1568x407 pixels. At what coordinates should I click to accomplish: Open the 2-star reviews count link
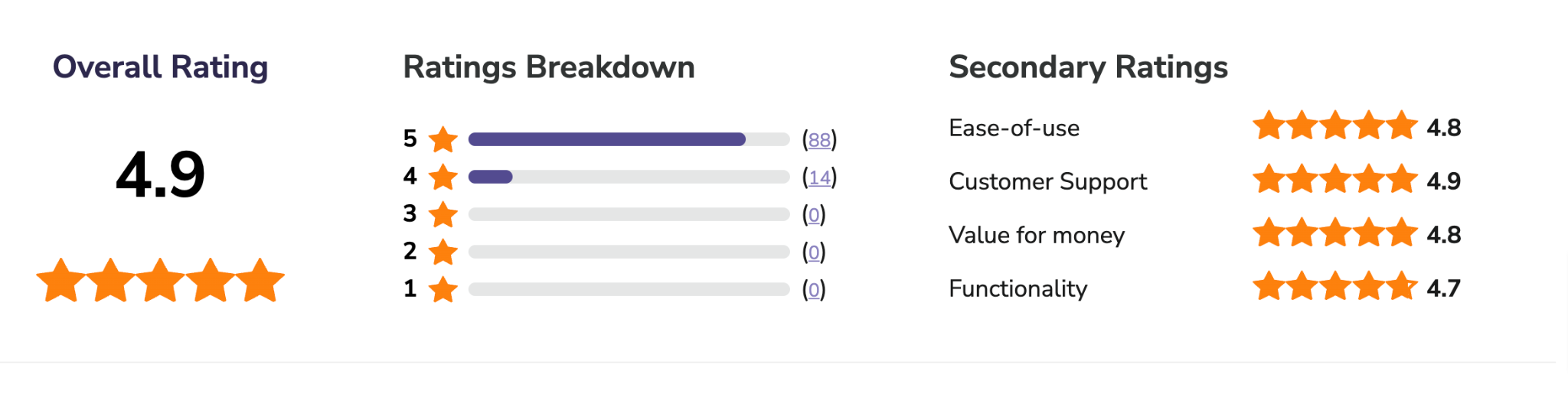(x=814, y=252)
